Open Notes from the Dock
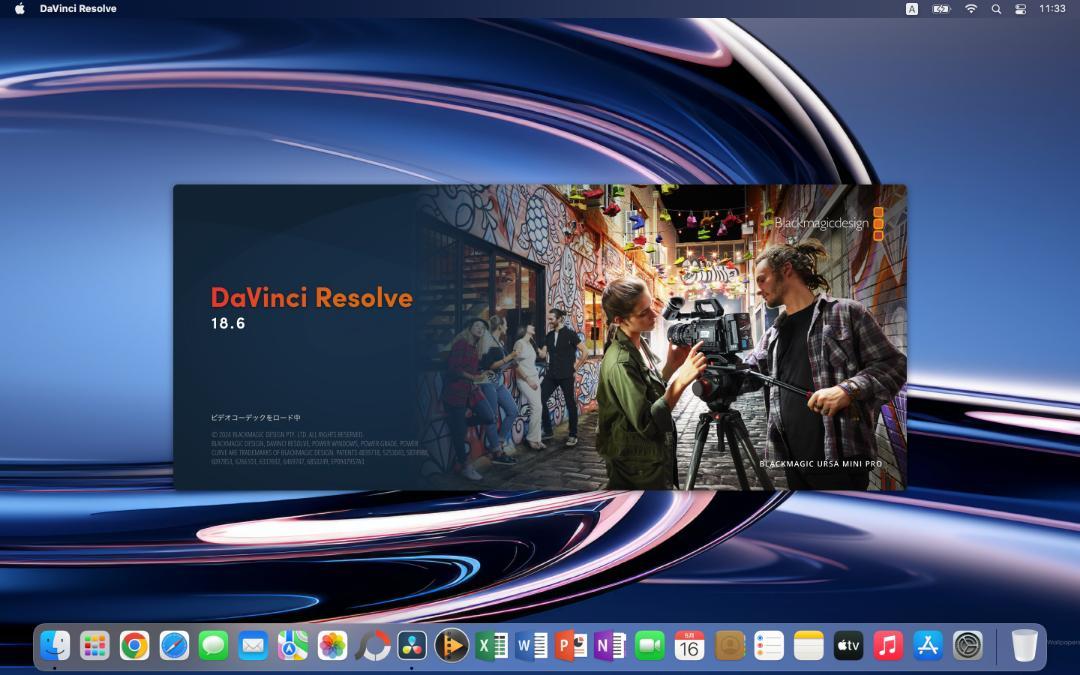 (x=809, y=646)
